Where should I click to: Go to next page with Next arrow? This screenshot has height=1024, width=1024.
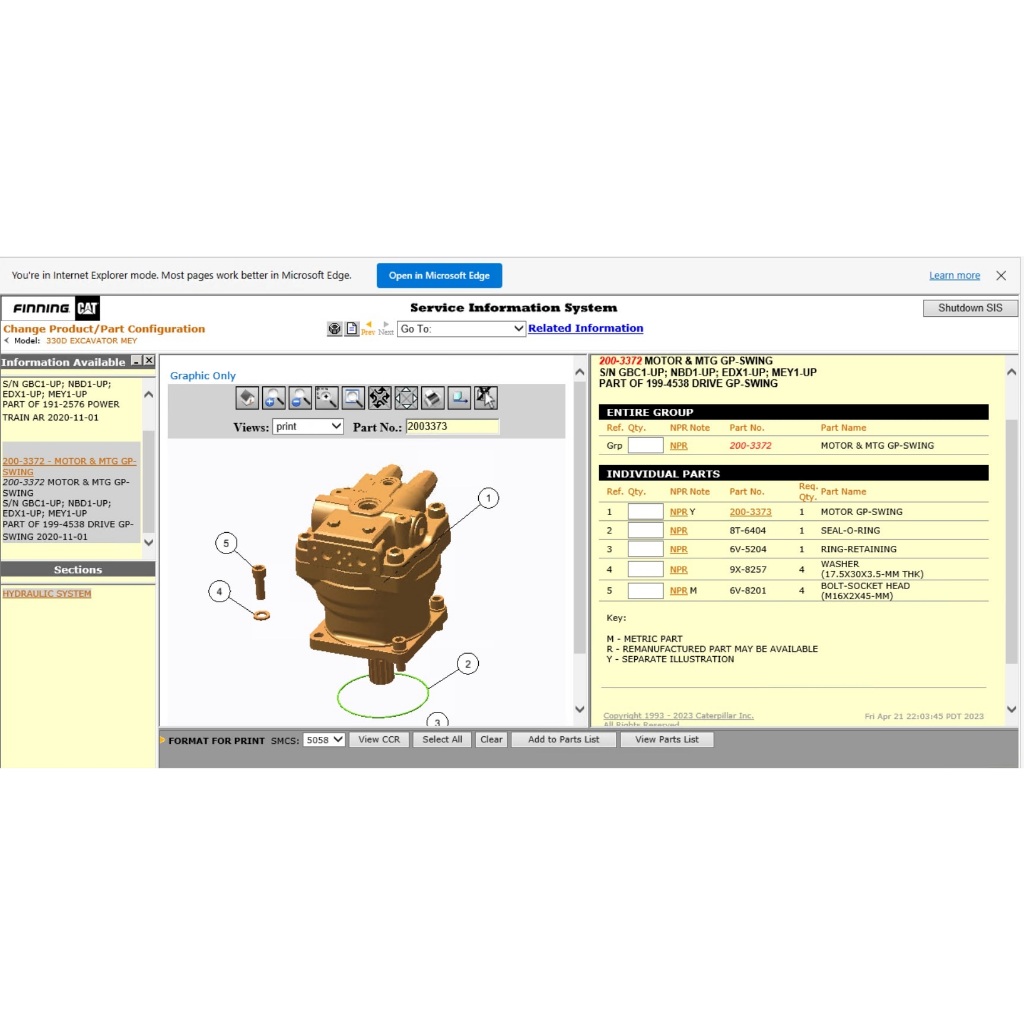[386, 328]
